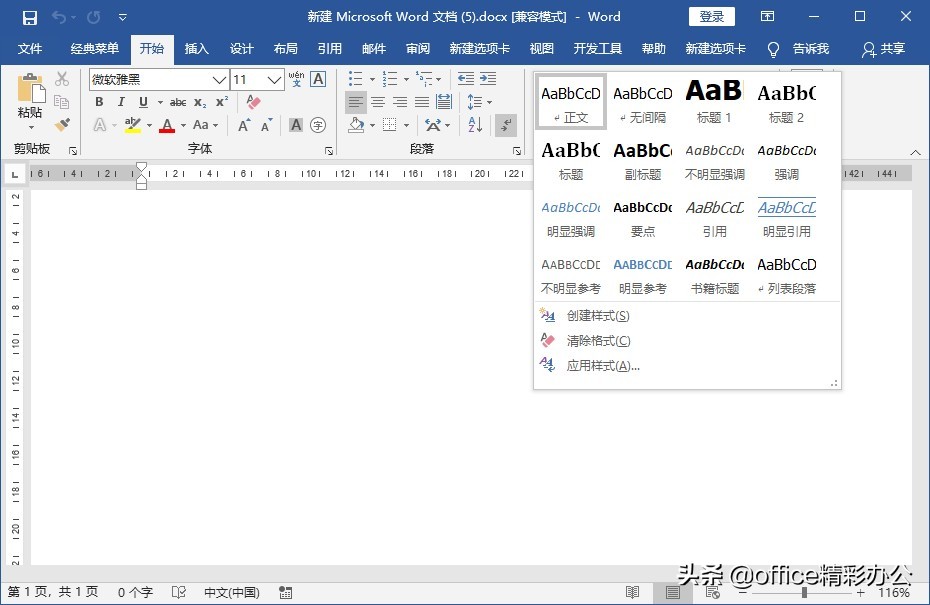This screenshot has height=605, width=930.
Task: Open the font color dropdown arrow
Action: pyautogui.click(x=183, y=125)
